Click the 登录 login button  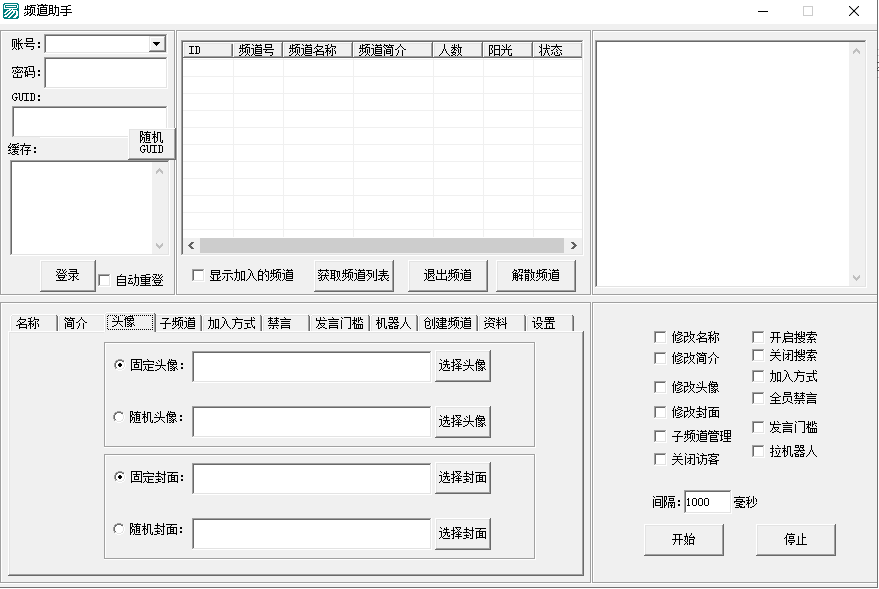tap(67, 275)
